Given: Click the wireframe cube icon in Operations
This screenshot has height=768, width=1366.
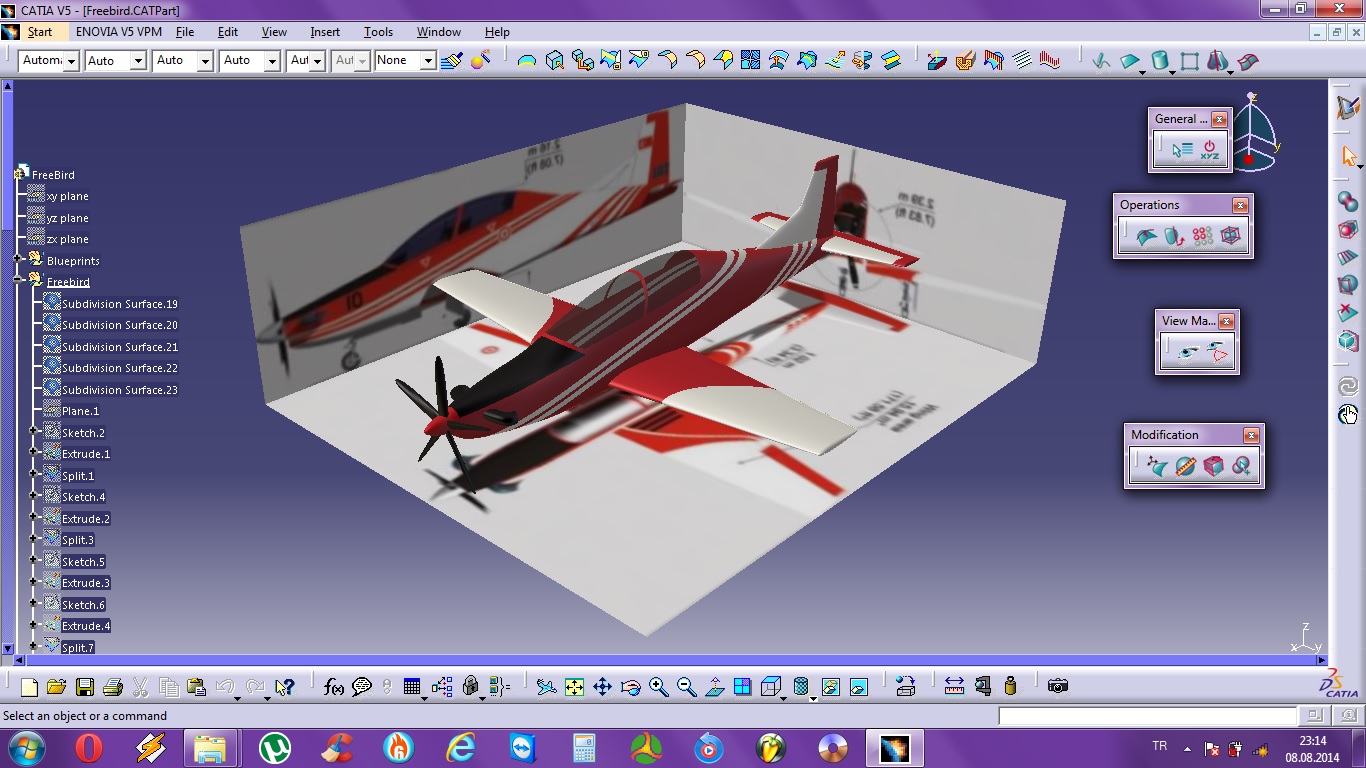Looking at the screenshot, I should pyautogui.click(x=1230, y=236).
